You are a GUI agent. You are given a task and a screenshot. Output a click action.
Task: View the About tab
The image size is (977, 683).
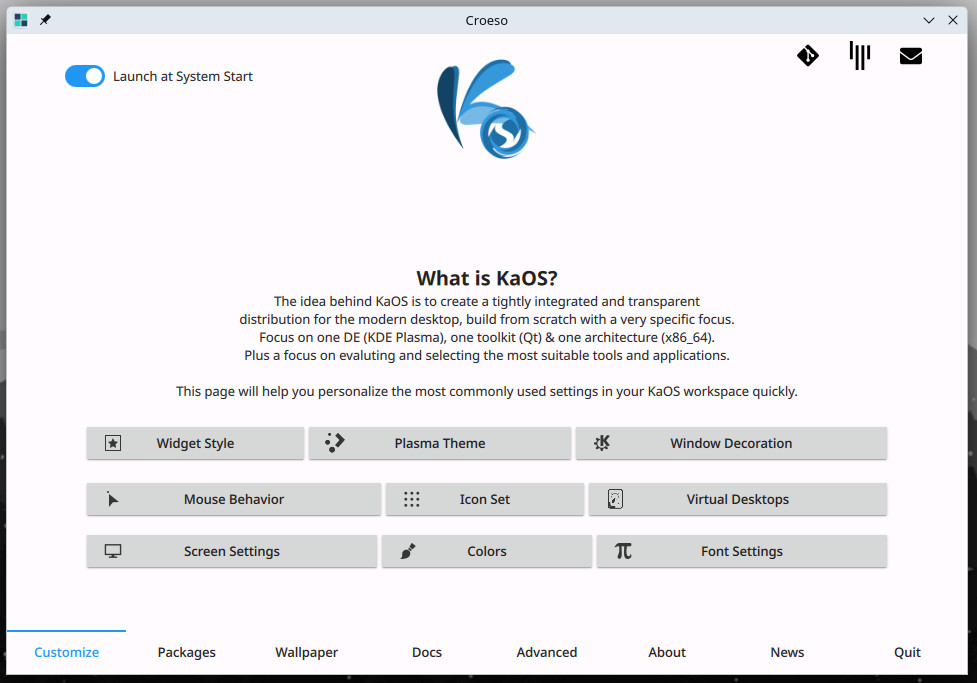(x=667, y=652)
